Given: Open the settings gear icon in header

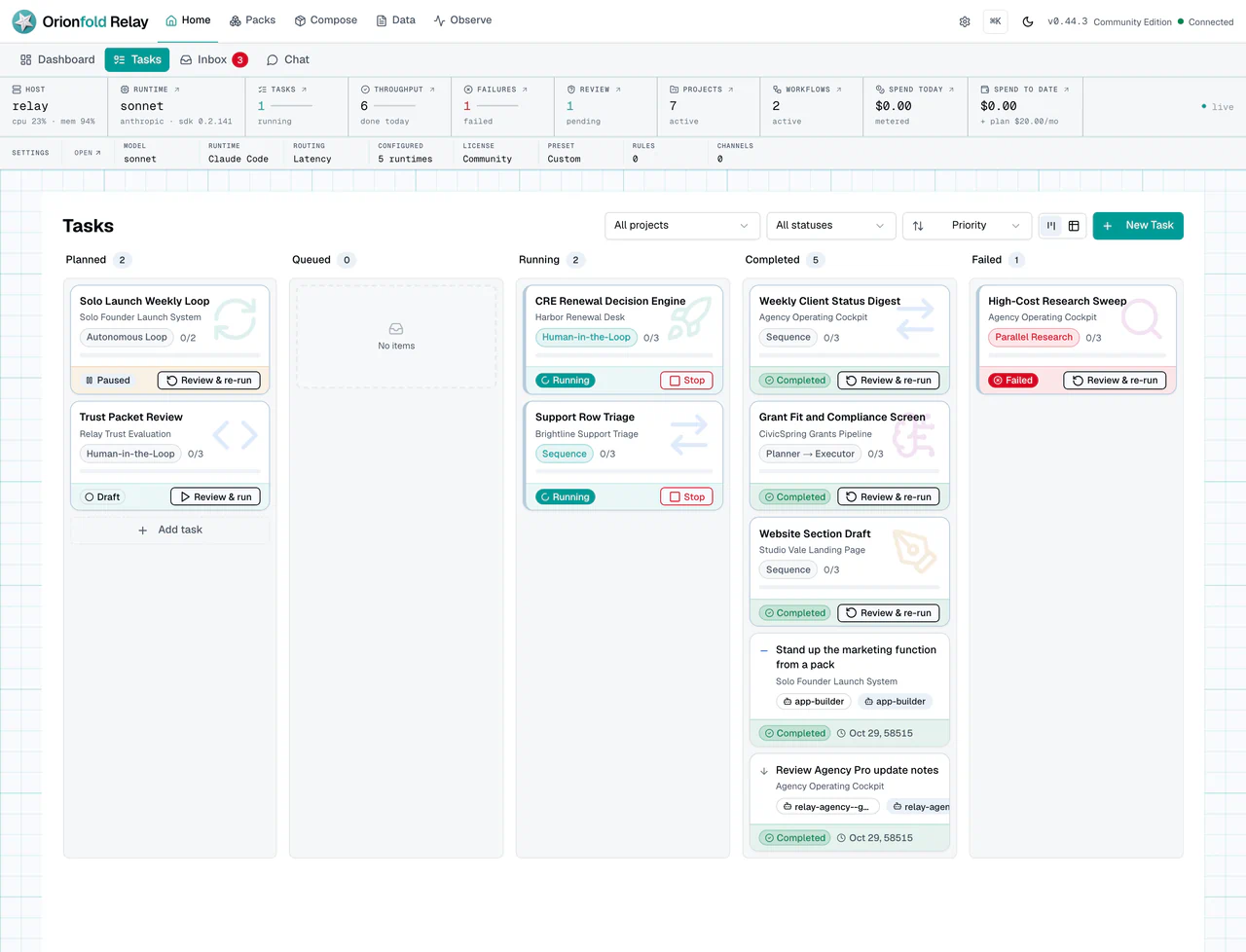Looking at the screenshot, I should point(965,21).
